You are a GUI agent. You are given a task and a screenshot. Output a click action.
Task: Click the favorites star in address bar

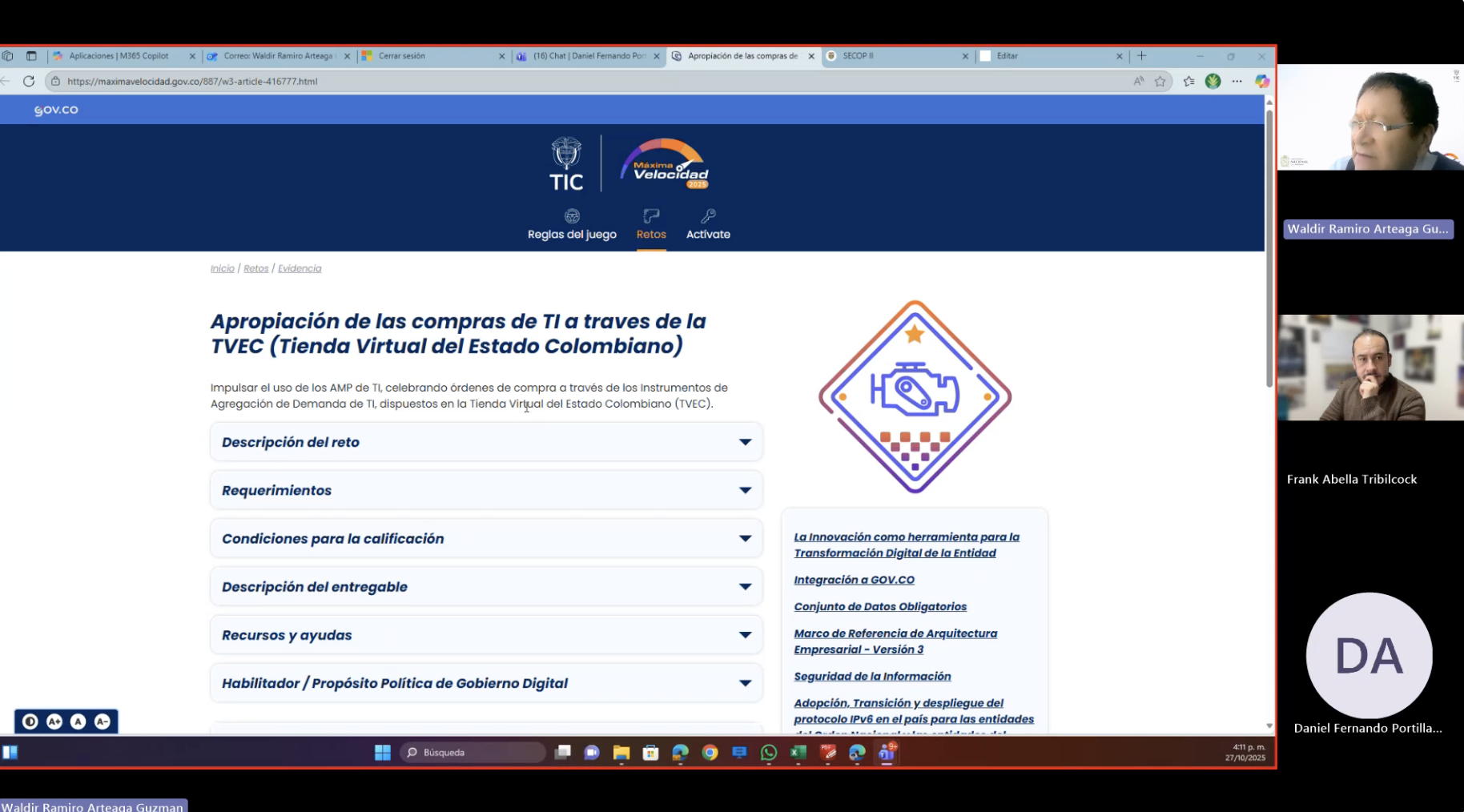tap(1160, 81)
